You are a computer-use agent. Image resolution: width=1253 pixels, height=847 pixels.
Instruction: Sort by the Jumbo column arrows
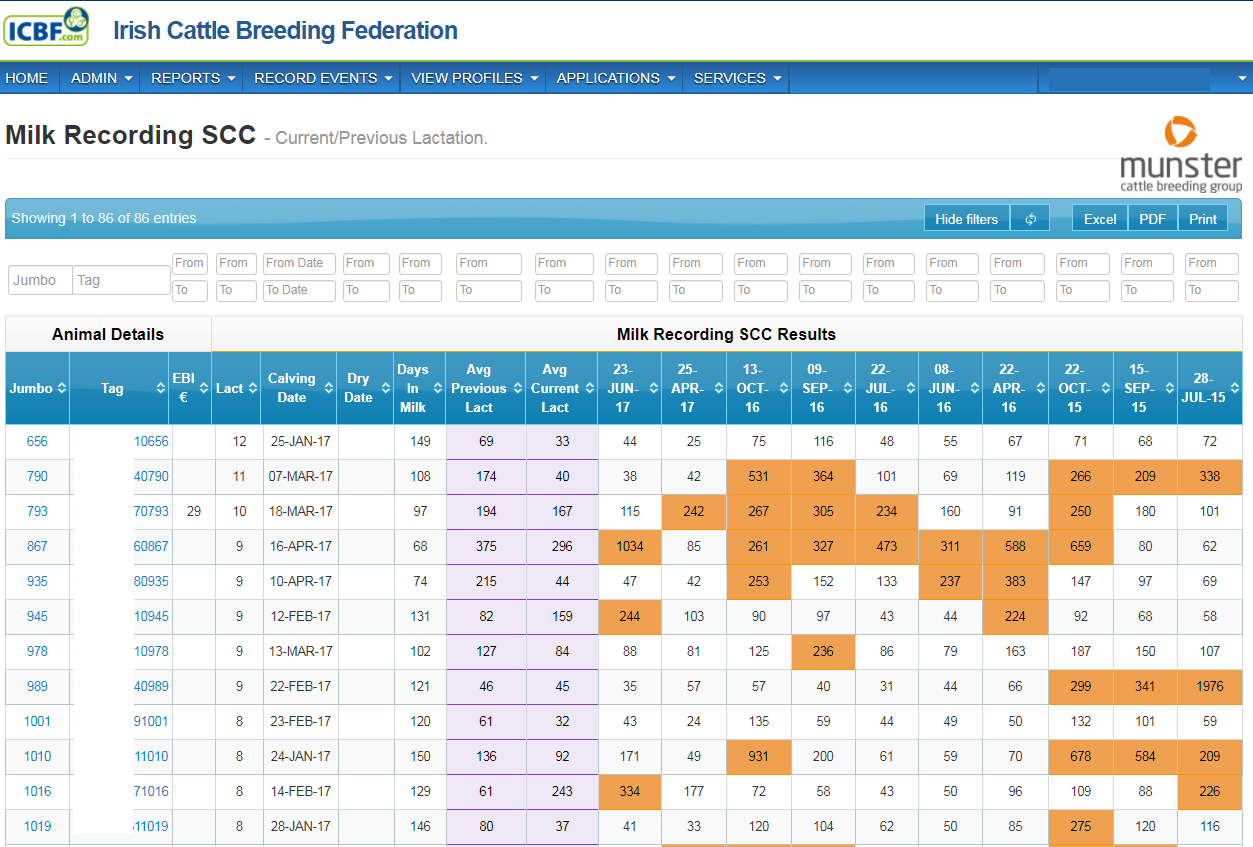[62, 388]
